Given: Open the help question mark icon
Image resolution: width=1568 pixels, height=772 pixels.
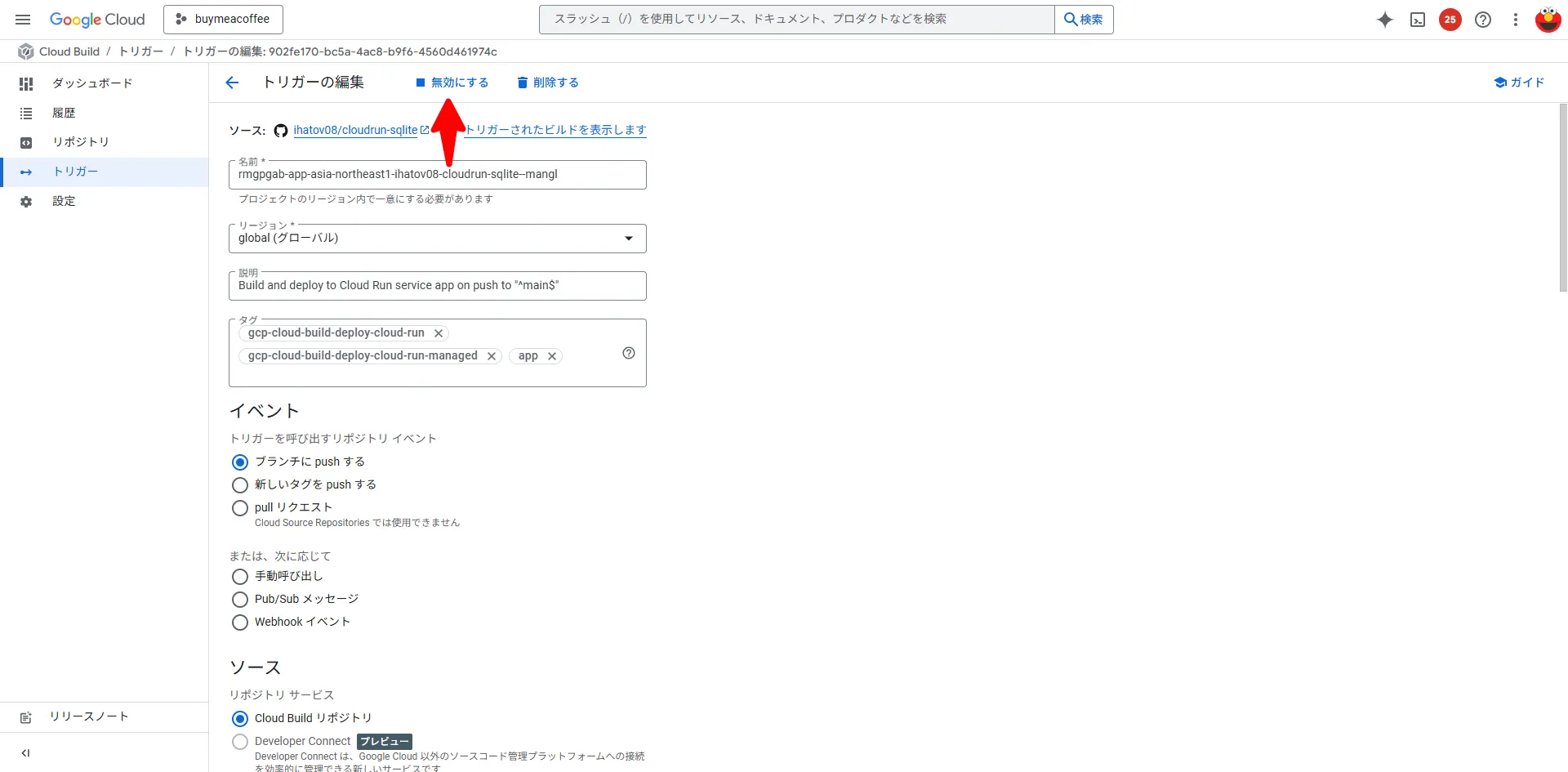Looking at the screenshot, I should (1483, 20).
